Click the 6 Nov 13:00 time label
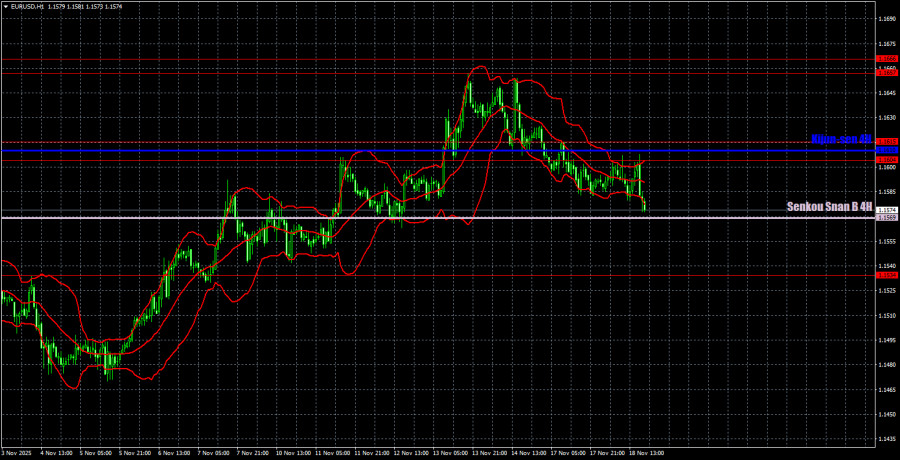 (x=173, y=454)
